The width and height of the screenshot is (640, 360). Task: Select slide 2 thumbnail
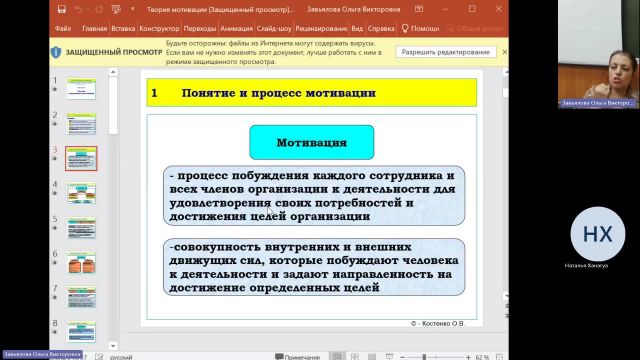tap(81, 124)
